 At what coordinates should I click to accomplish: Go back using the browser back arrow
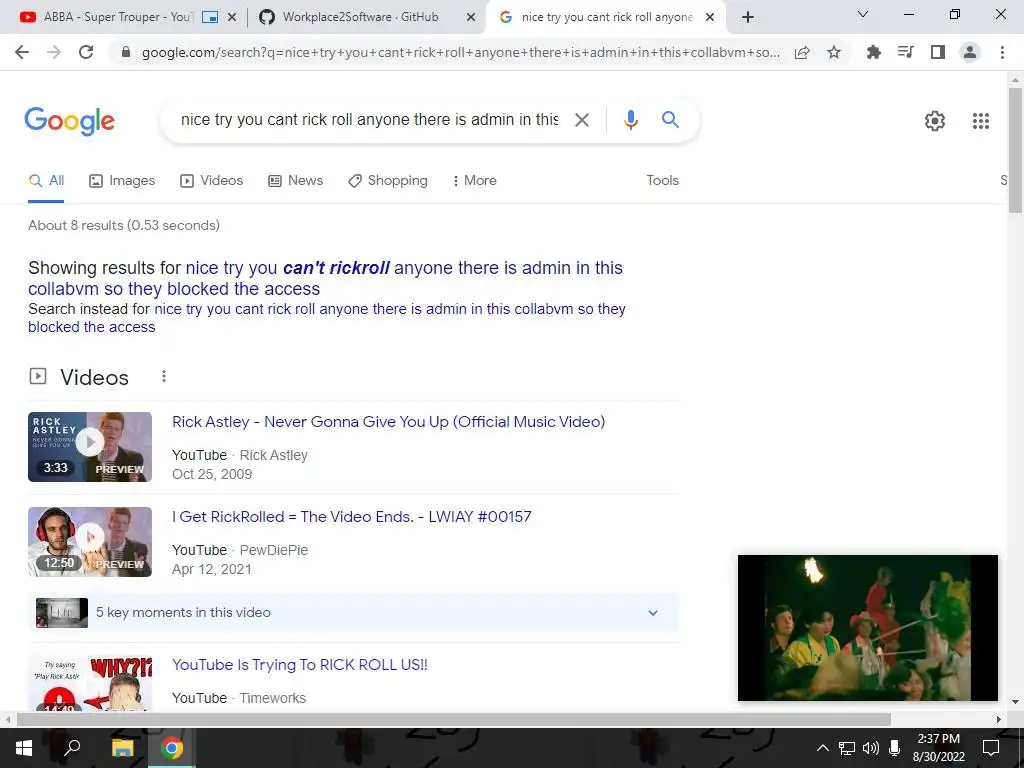[22, 52]
